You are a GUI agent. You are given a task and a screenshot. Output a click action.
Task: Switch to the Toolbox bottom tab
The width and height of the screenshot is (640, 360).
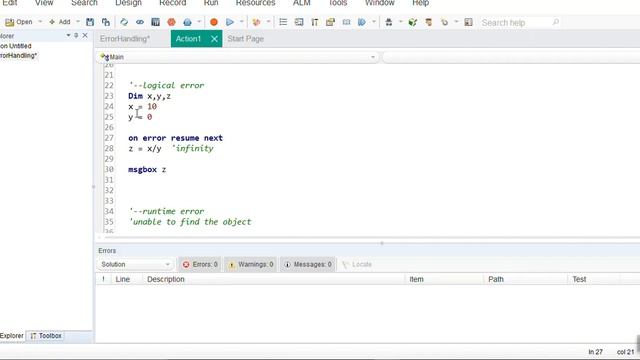(x=46, y=336)
